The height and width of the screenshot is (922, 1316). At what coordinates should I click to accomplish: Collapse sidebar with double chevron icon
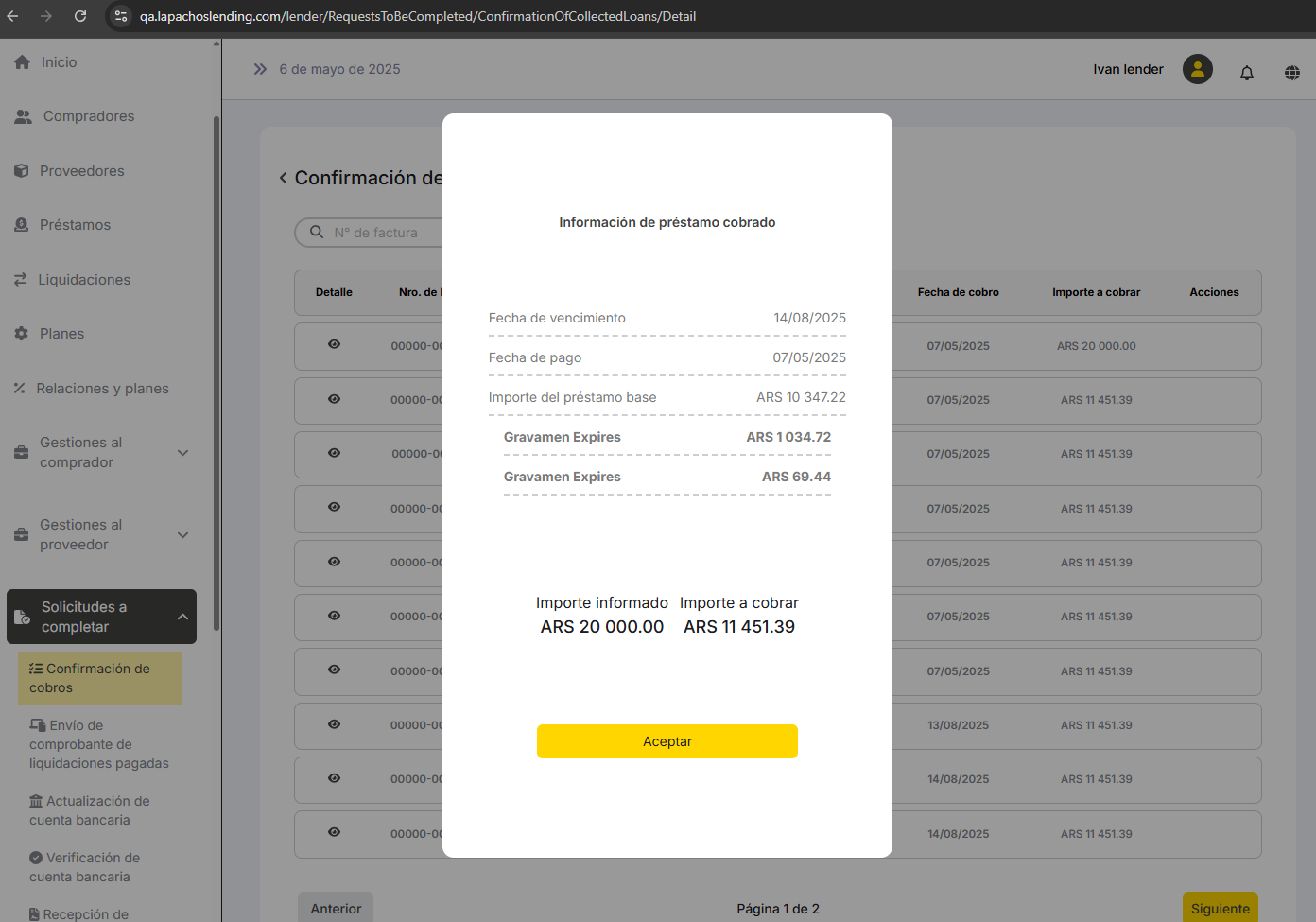260,69
